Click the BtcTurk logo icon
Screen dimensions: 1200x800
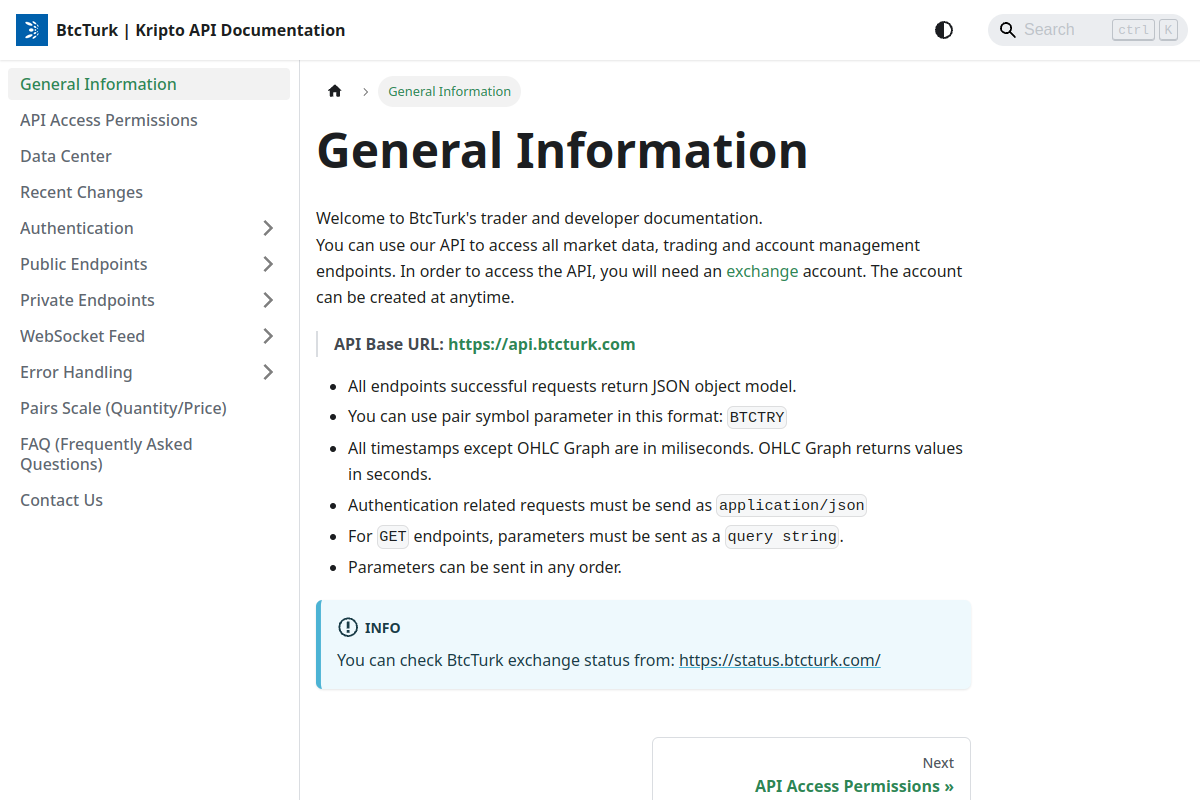coord(32,30)
